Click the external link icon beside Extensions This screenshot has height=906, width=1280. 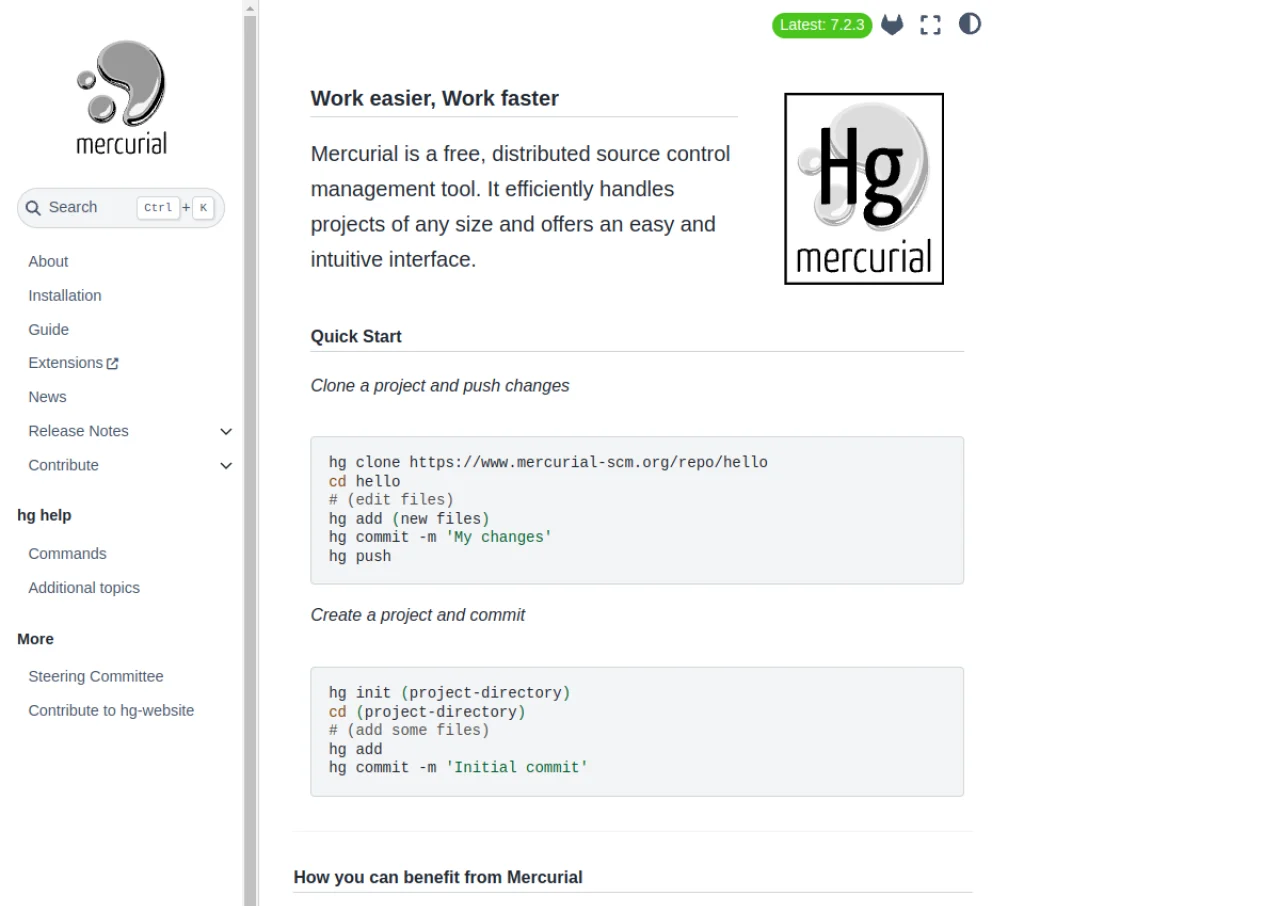[113, 364]
